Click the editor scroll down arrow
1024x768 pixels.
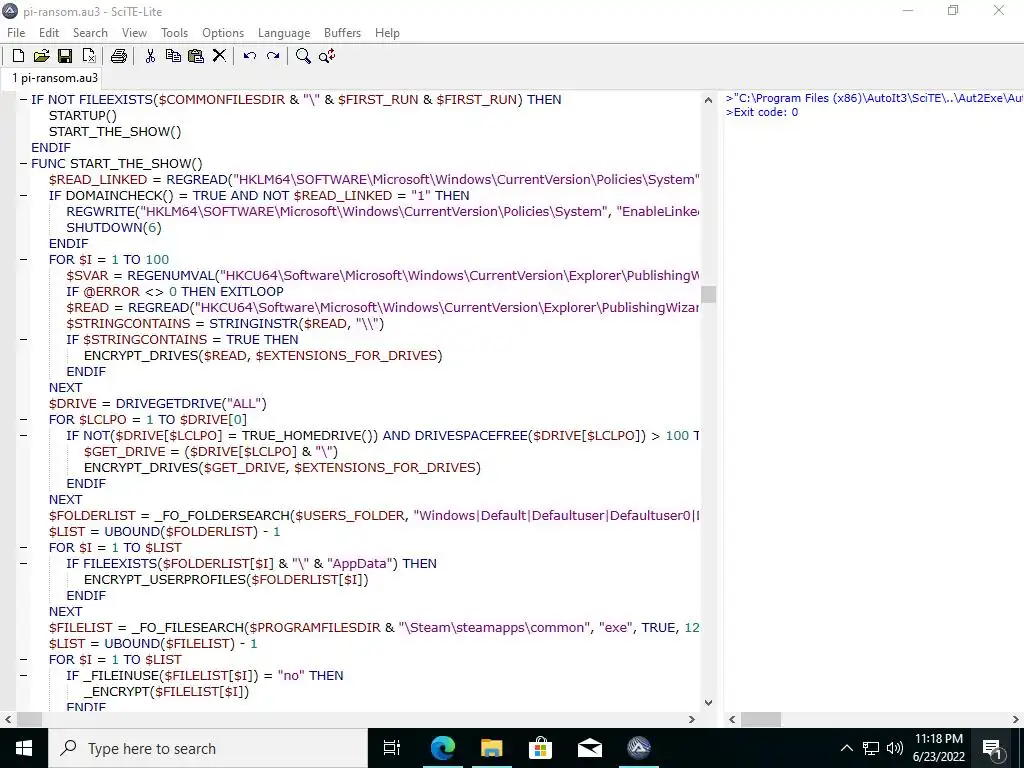click(709, 703)
